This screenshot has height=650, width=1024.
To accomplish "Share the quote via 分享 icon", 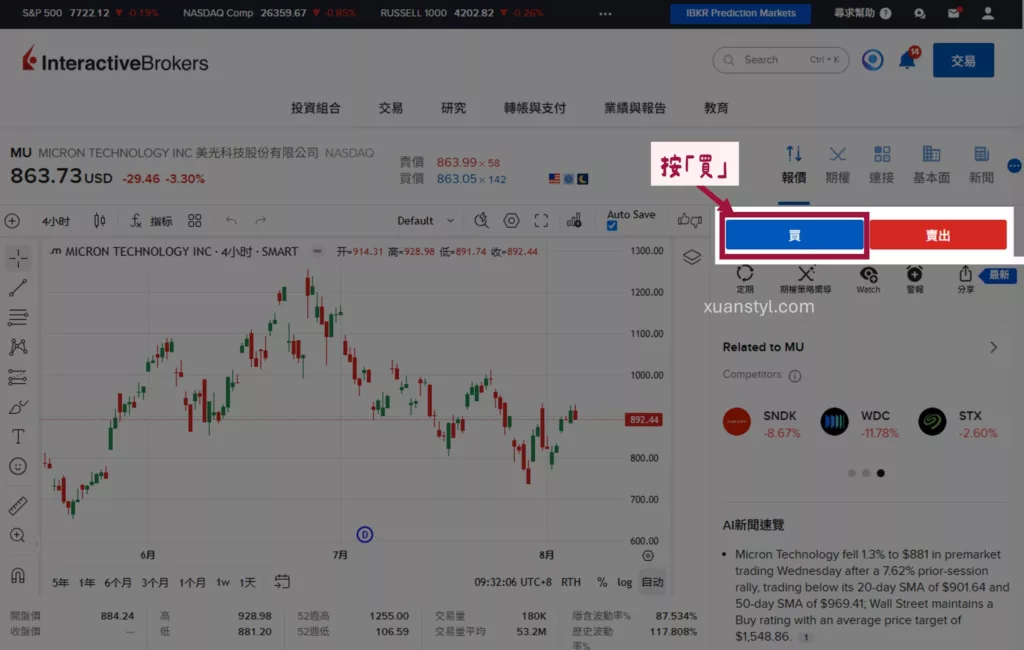I will pos(965,280).
